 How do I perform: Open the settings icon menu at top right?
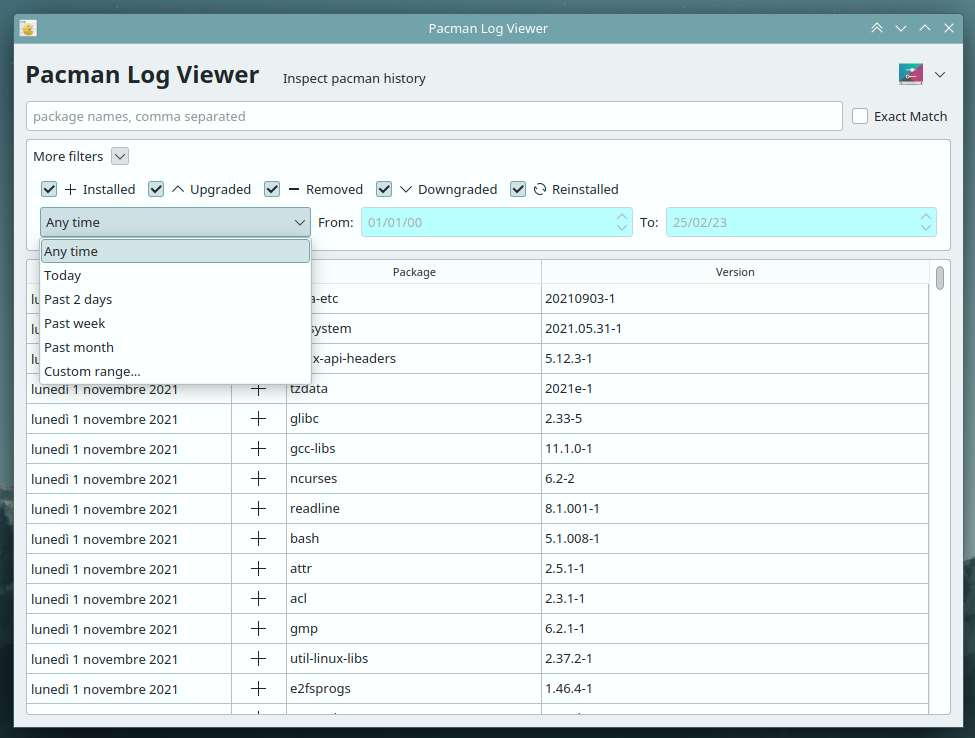910,74
